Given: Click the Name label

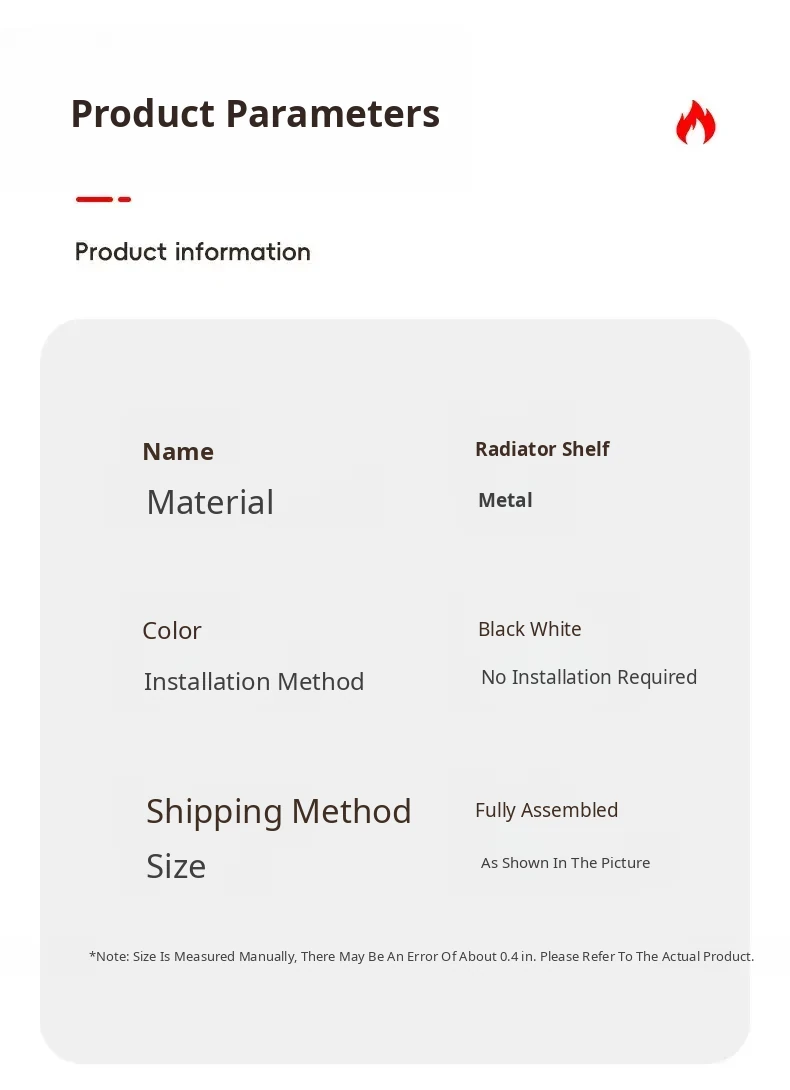Looking at the screenshot, I should point(178,452).
